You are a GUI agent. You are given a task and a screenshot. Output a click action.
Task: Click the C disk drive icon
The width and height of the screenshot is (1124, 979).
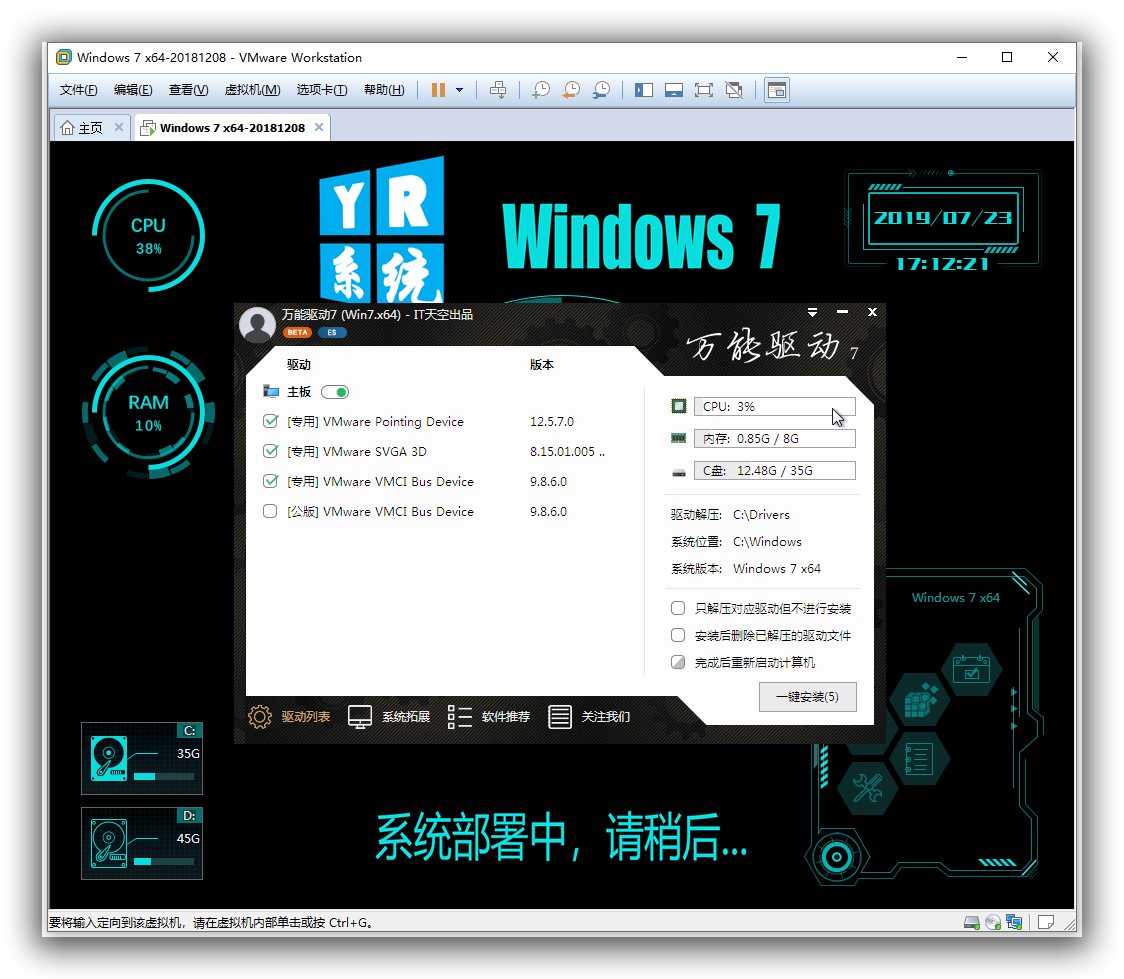pyautogui.click(x=678, y=472)
